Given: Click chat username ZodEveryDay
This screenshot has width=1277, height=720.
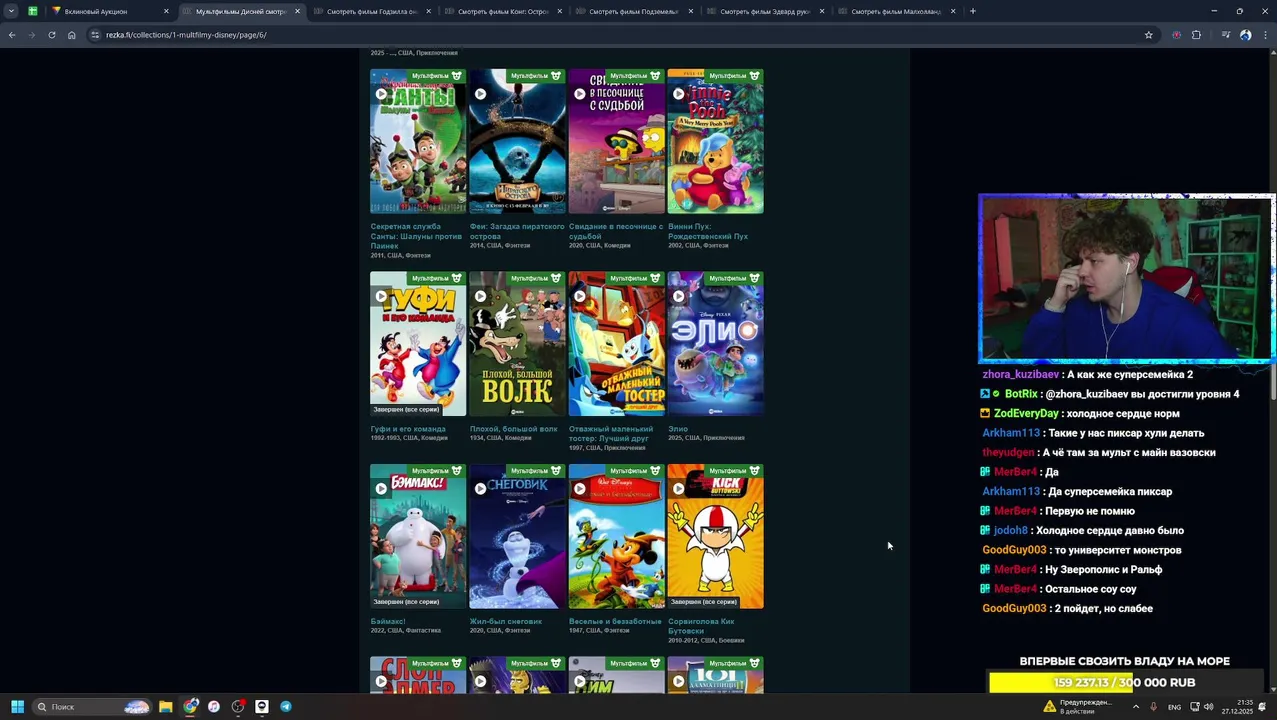Looking at the screenshot, I should (1026, 413).
